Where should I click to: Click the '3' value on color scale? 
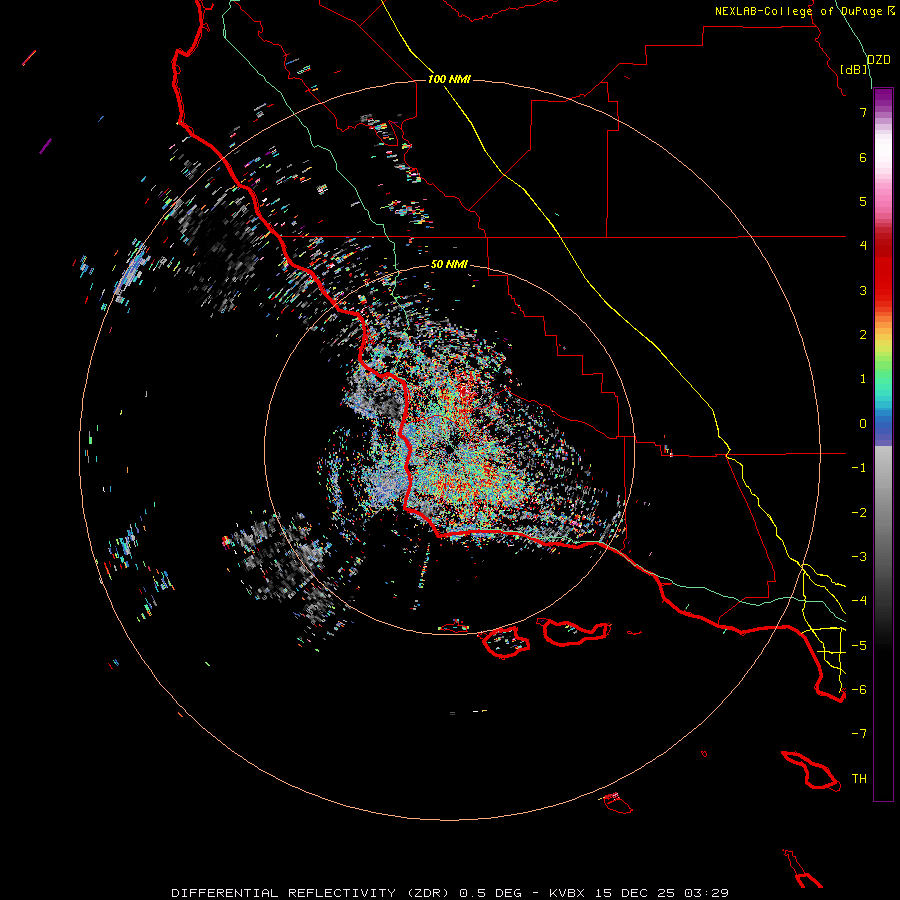[x=863, y=290]
